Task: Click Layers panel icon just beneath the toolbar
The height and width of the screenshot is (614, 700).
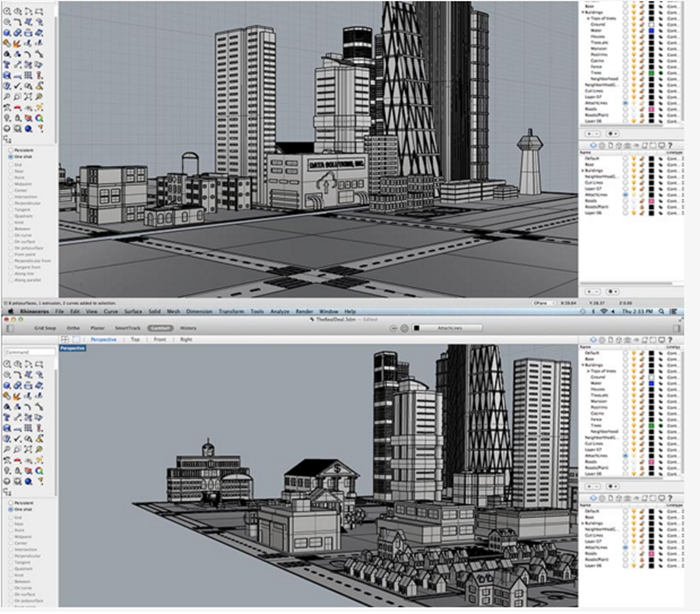Action: (x=594, y=339)
